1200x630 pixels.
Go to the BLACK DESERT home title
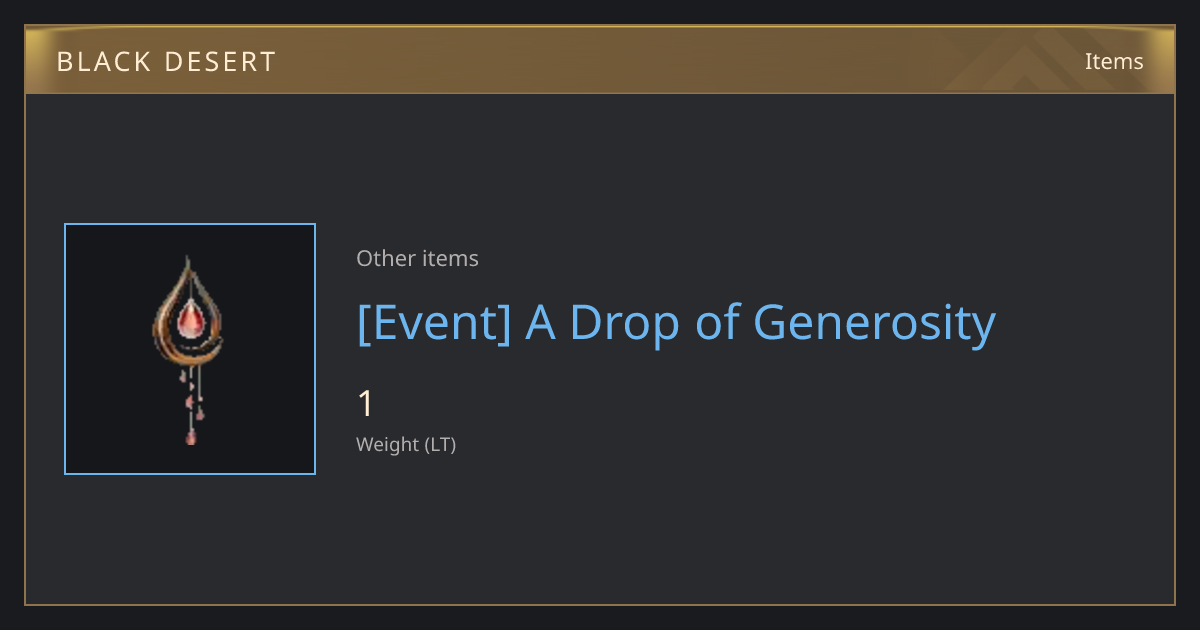(166, 61)
